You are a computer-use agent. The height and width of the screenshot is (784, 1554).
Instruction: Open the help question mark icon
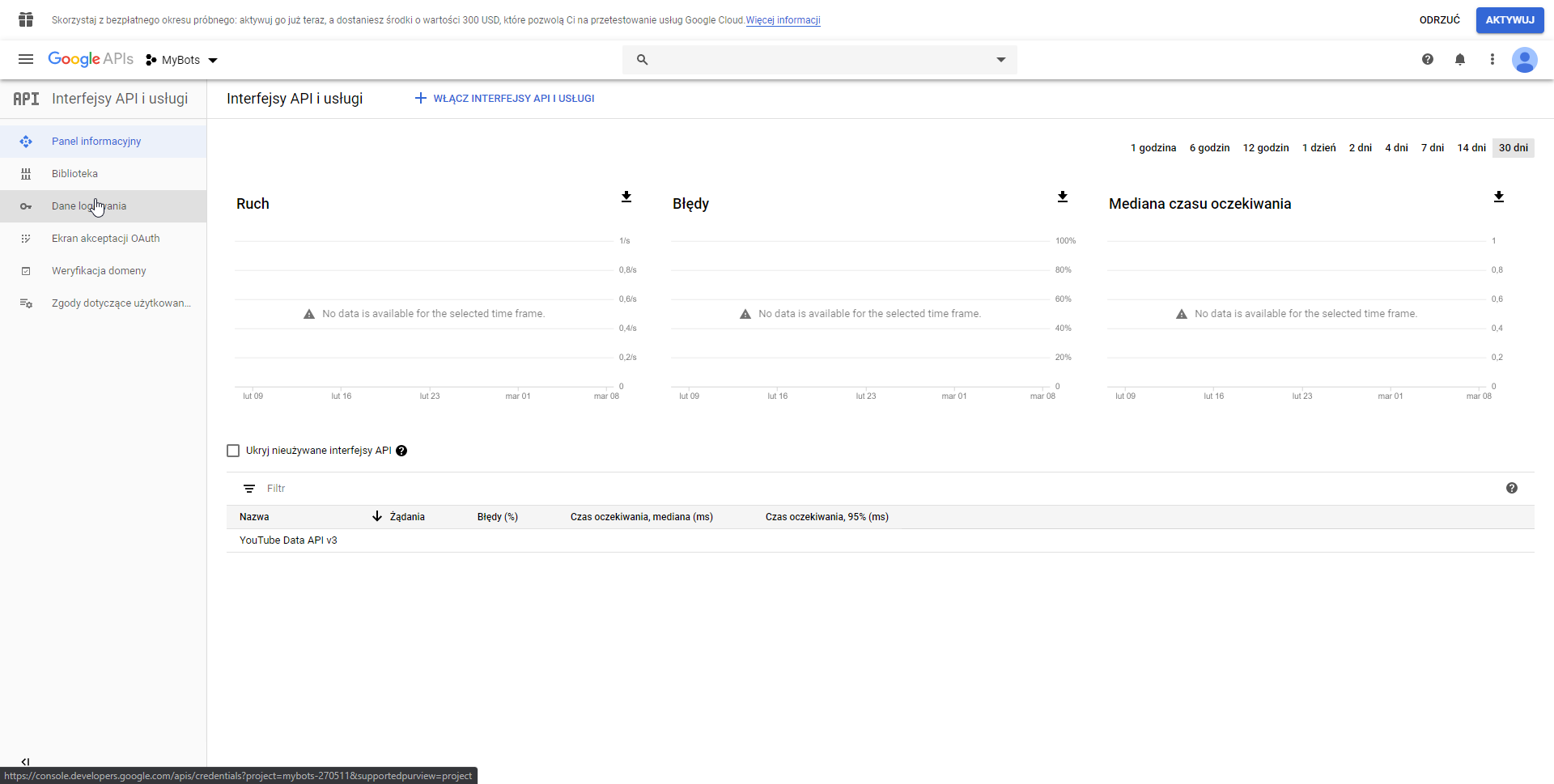tap(1427, 59)
